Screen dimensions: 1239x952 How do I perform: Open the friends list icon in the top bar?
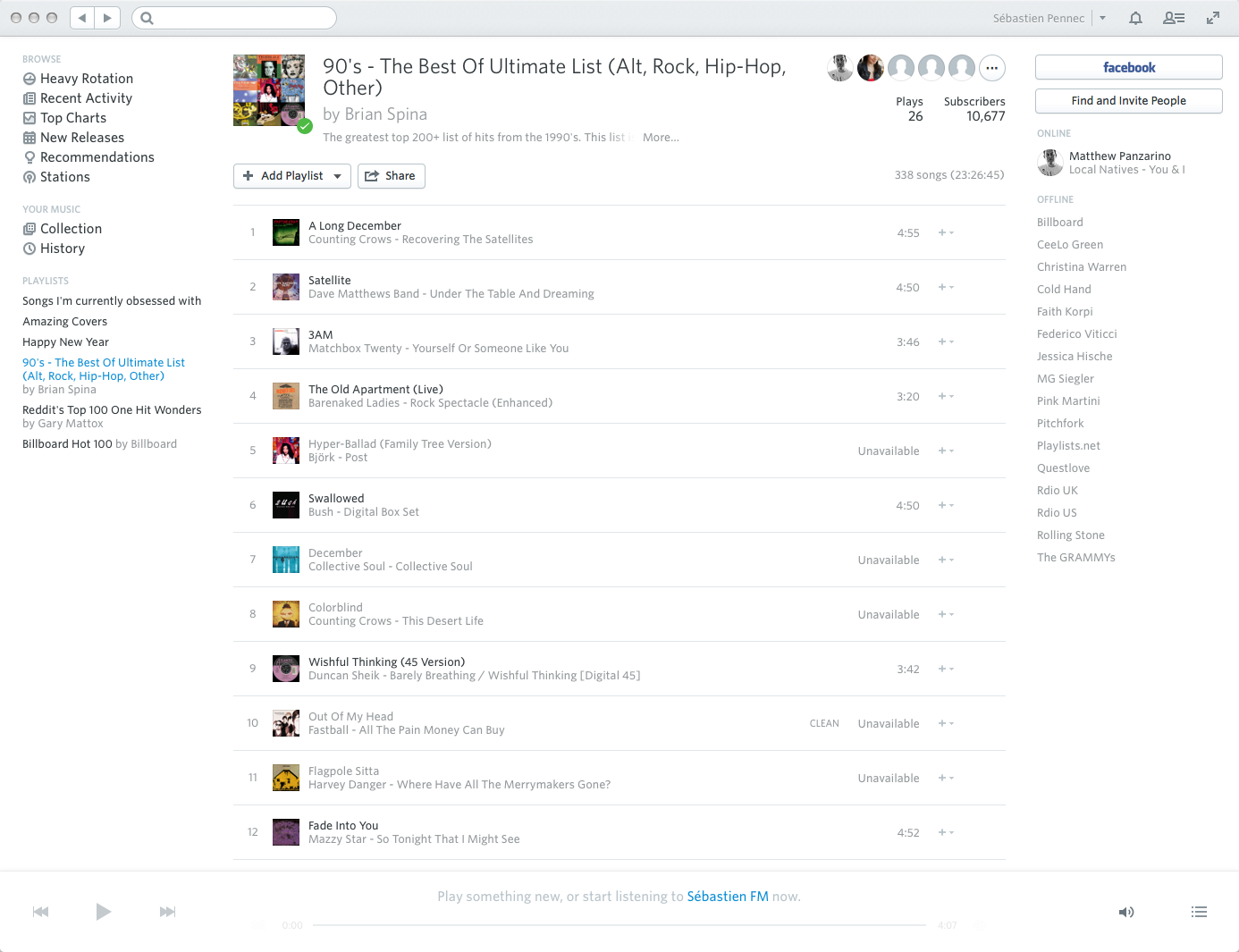tap(1174, 18)
